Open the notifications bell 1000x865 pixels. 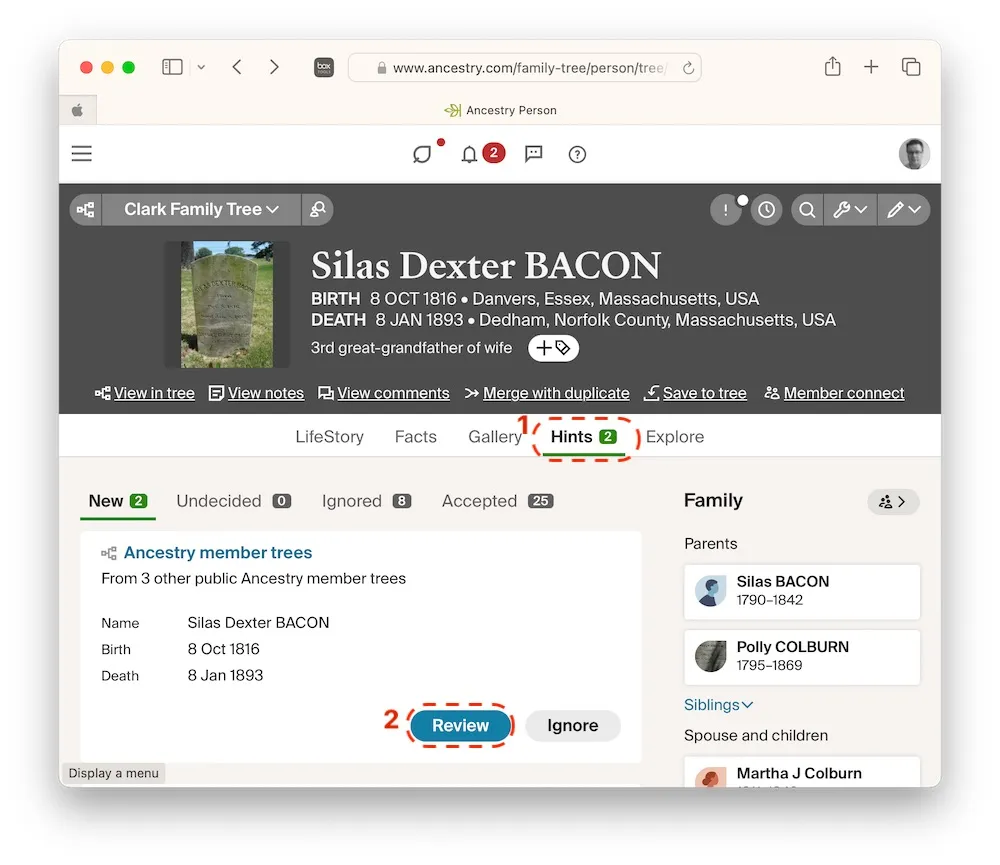pyautogui.click(x=469, y=154)
